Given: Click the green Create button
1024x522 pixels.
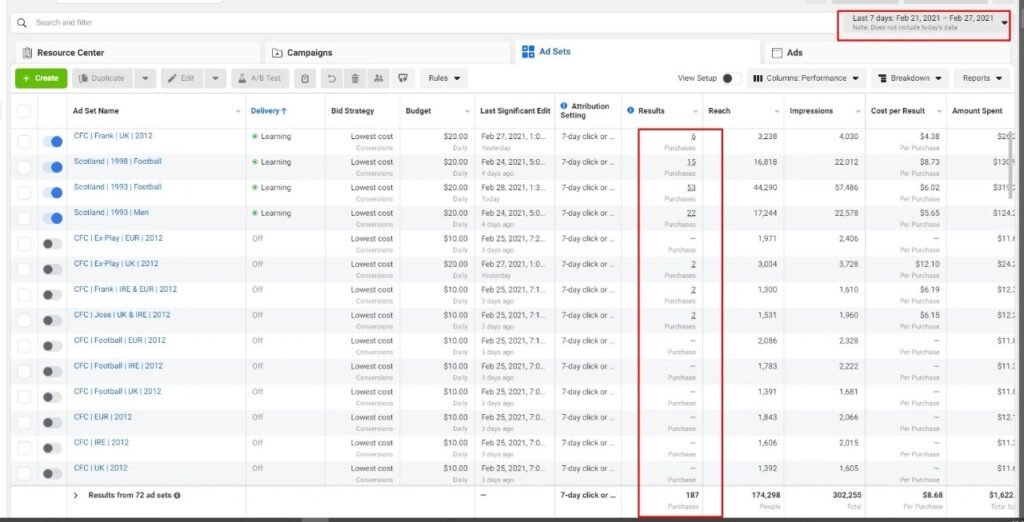Looking at the screenshot, I should point(41,78).
